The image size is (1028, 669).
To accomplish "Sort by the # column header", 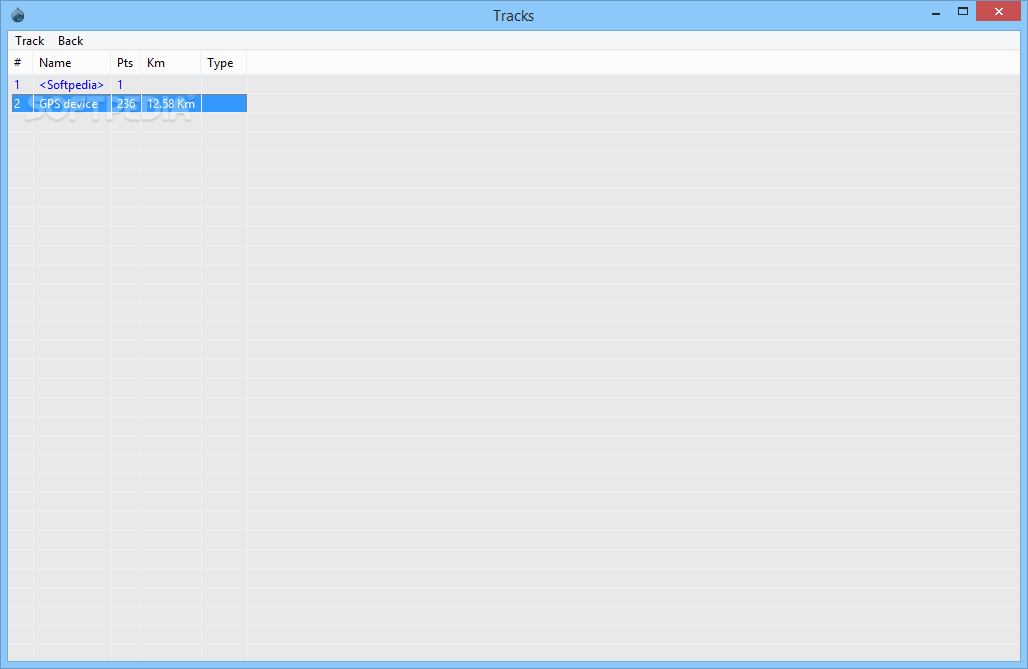I will tap(22, 63).
